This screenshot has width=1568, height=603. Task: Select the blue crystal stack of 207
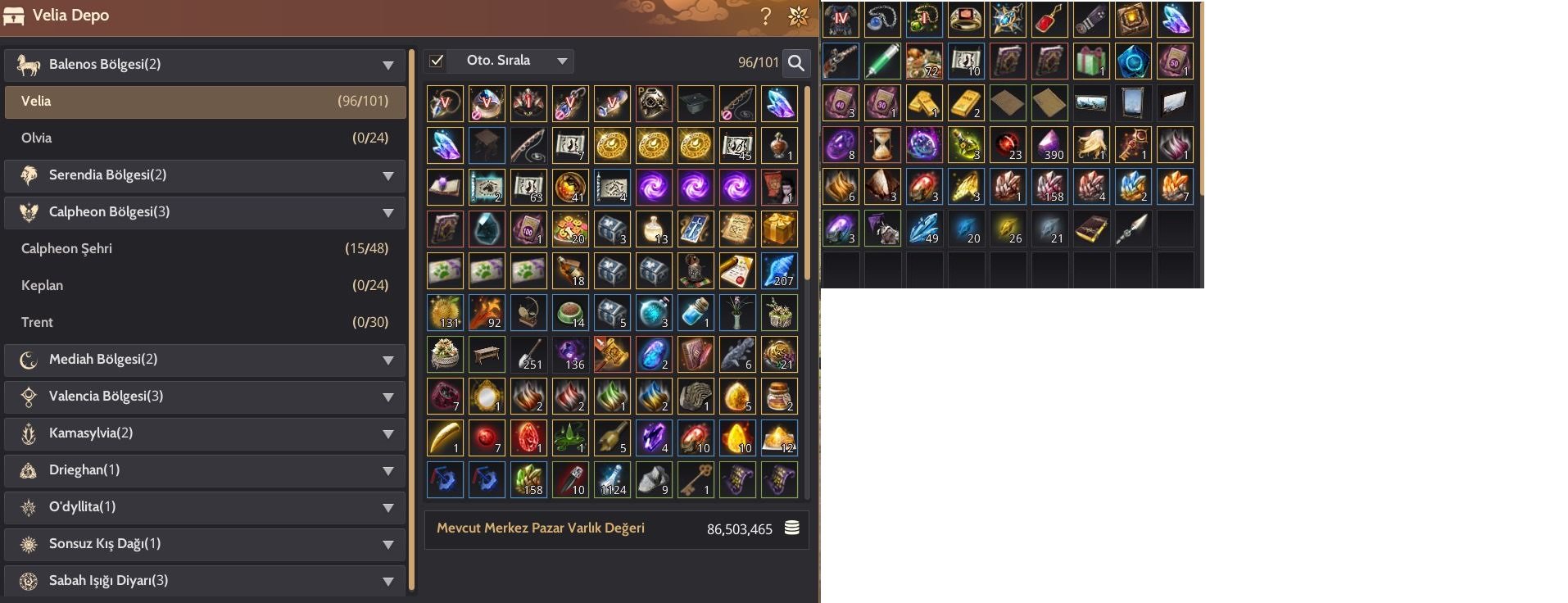pos(778,270)
